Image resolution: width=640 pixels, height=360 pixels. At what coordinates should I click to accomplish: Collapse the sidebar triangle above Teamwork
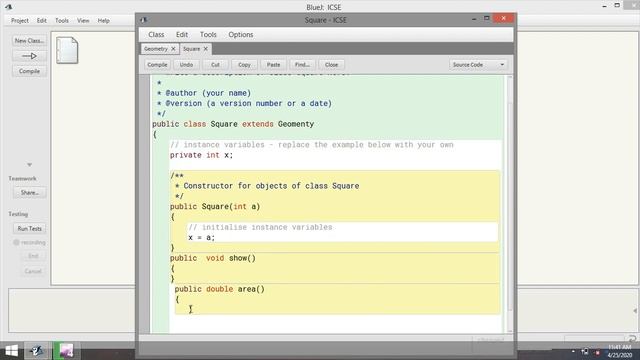(x=29, y=165)
